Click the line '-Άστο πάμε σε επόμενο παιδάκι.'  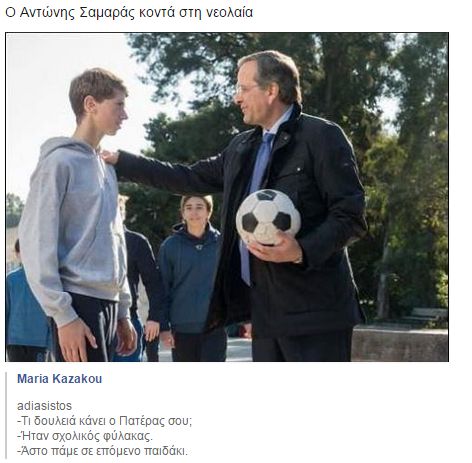102,451
